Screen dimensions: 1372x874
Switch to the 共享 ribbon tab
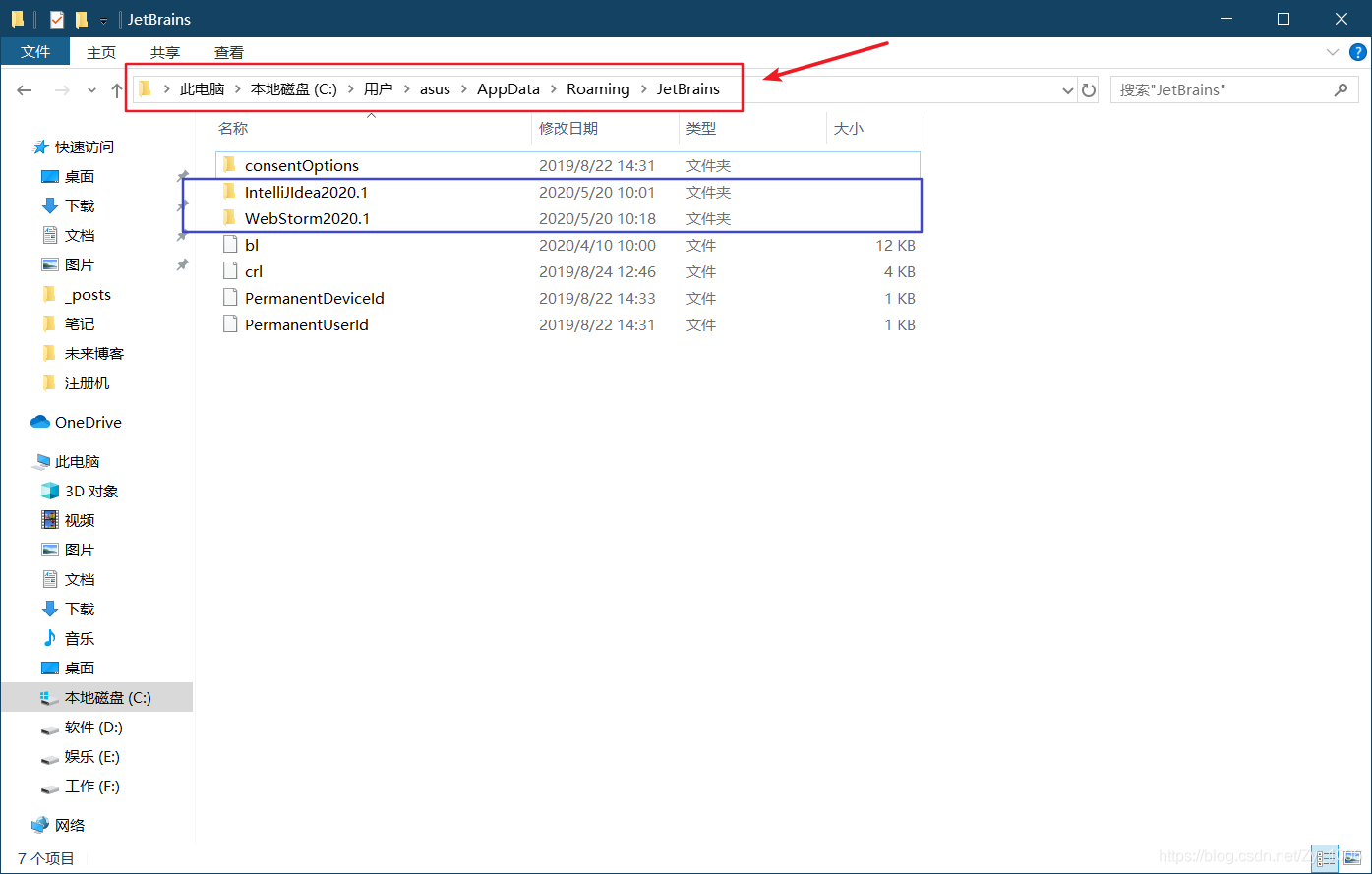click(165, 52)
